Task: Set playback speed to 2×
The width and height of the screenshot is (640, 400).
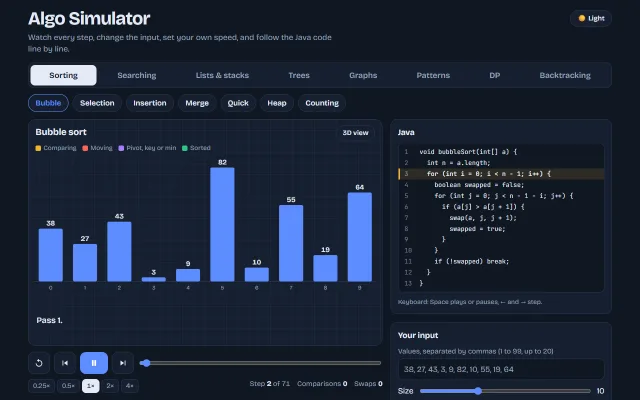Action: 110,386
